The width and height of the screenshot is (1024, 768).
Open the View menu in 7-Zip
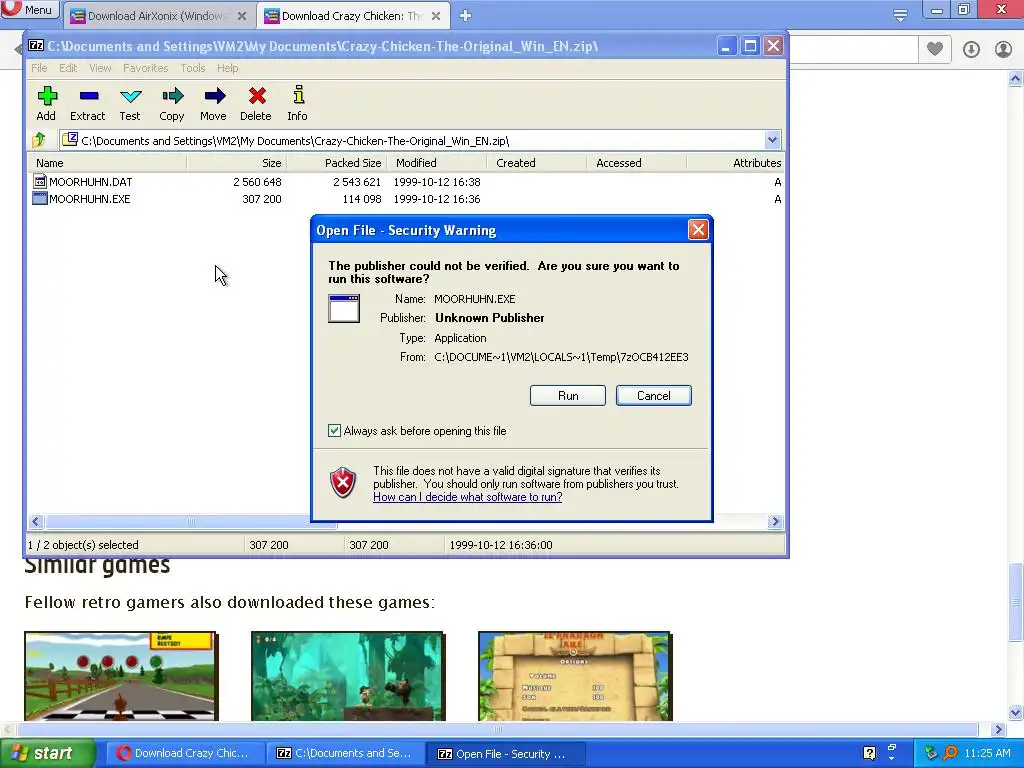(x=100, y=68)
